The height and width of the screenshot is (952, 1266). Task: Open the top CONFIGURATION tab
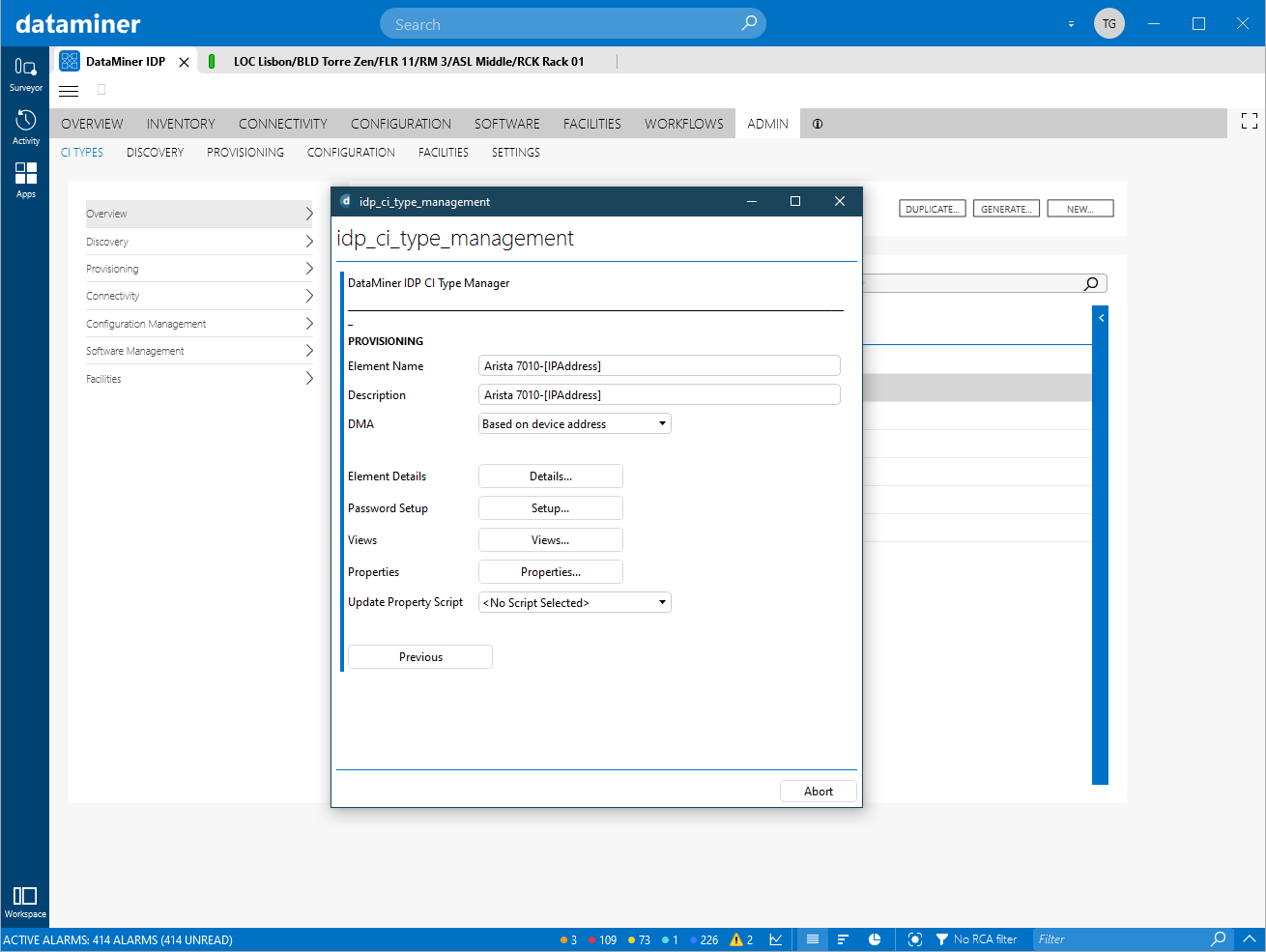[x=401, y=124]
